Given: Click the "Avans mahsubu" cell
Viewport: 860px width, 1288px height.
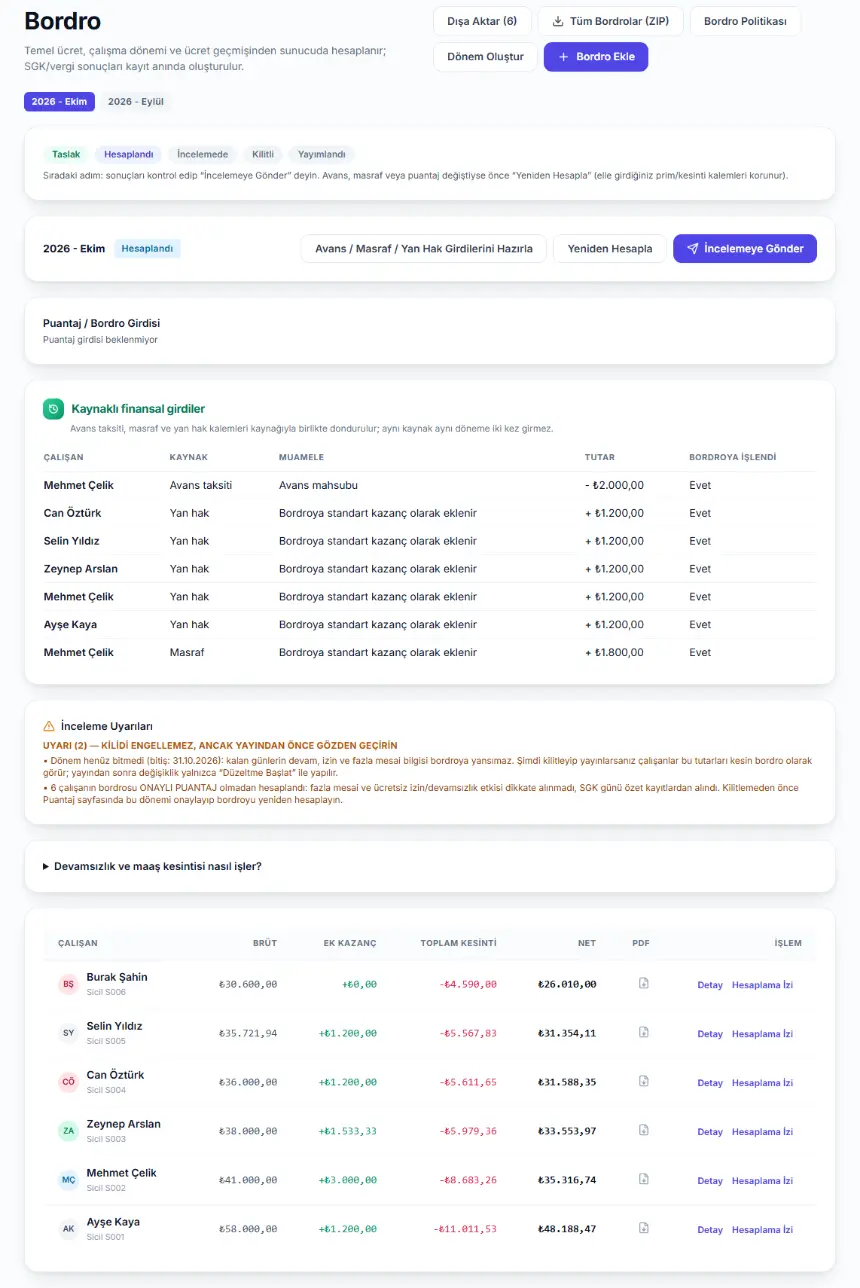Looking at the screenshot, I should 318,486.
